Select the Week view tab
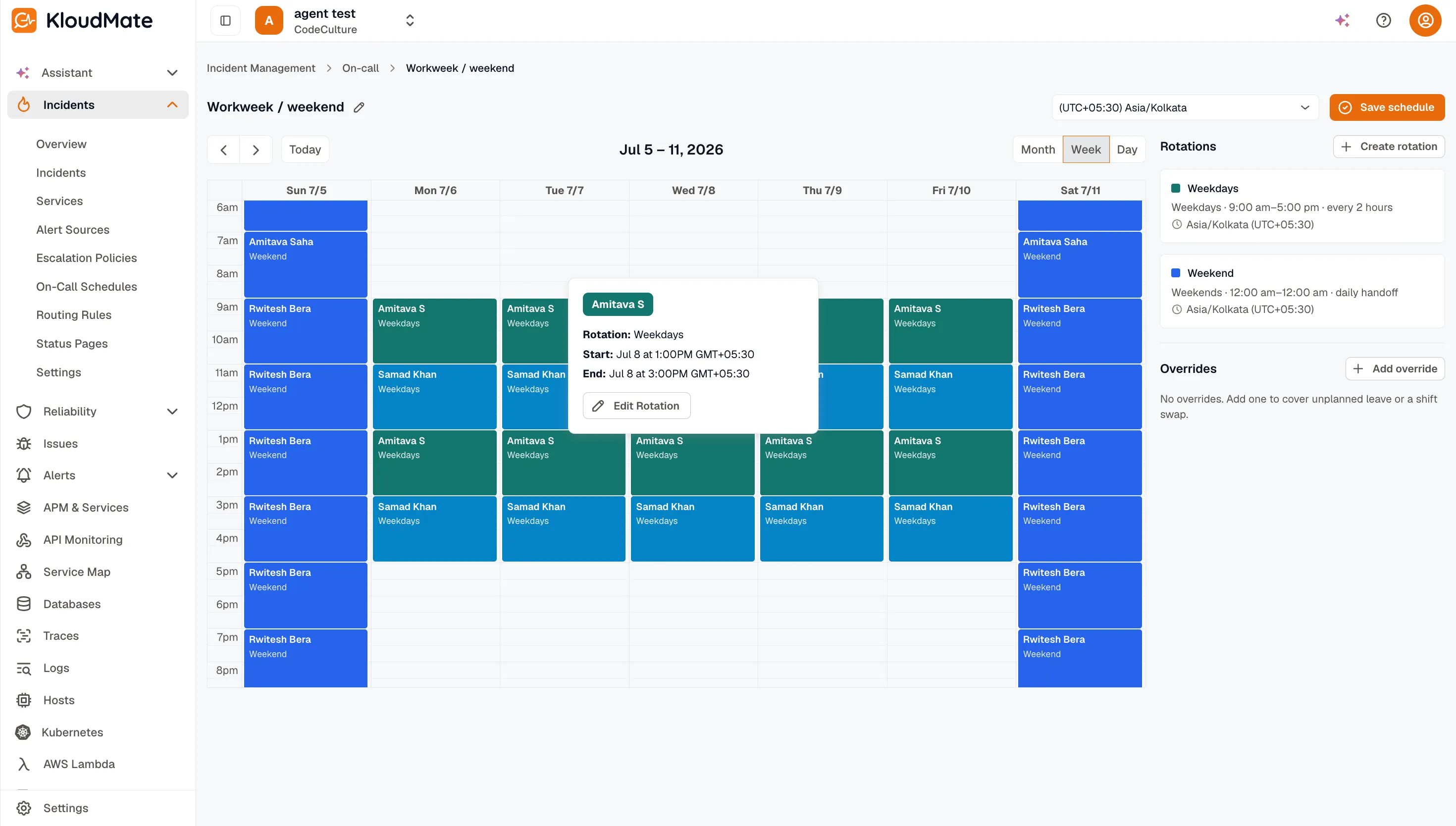This screenshot has height=826, width=1456. (1086, 150)
